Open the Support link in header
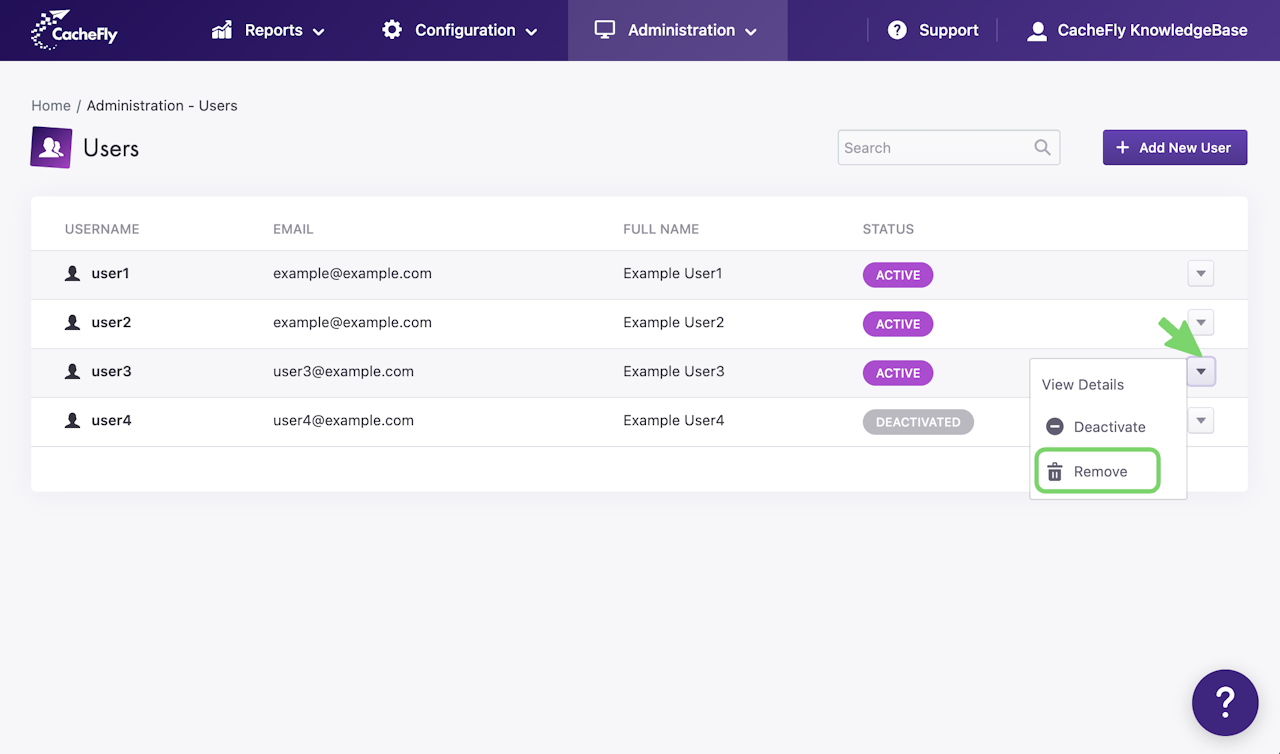1280x754 pixels. 933,30
